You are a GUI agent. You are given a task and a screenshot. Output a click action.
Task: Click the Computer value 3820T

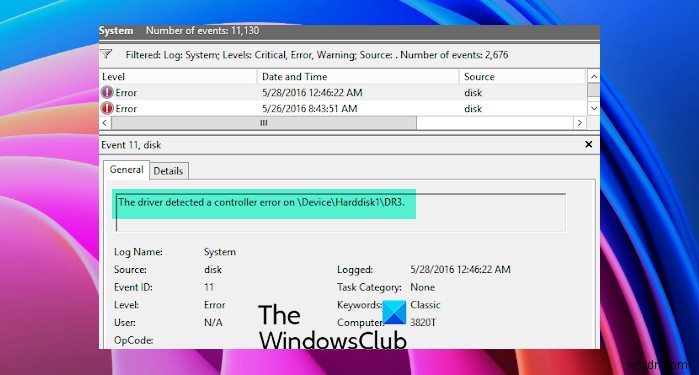pyautogui.click(x=423, y=322)
